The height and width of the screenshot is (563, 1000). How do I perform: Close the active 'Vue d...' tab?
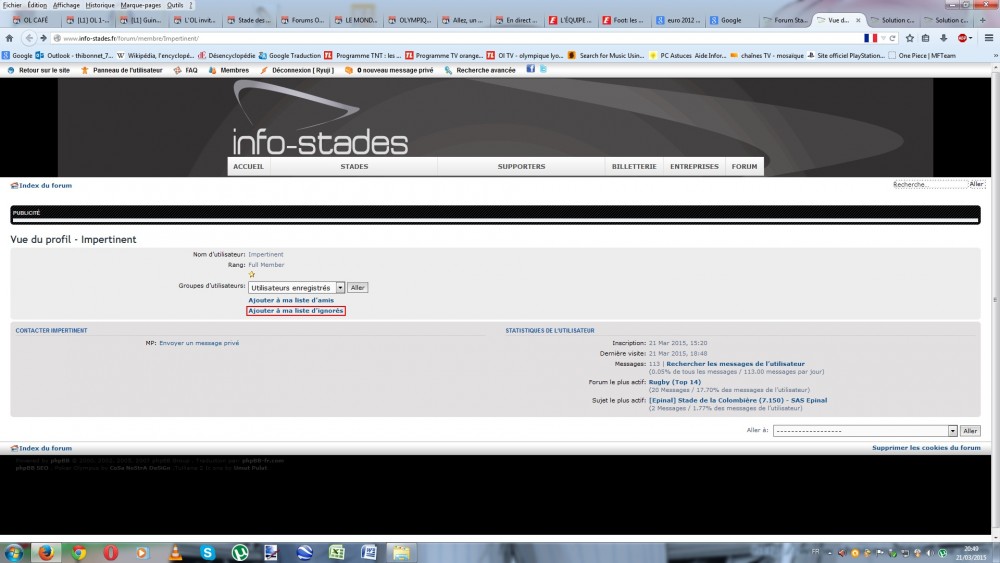tap(858, 20)
